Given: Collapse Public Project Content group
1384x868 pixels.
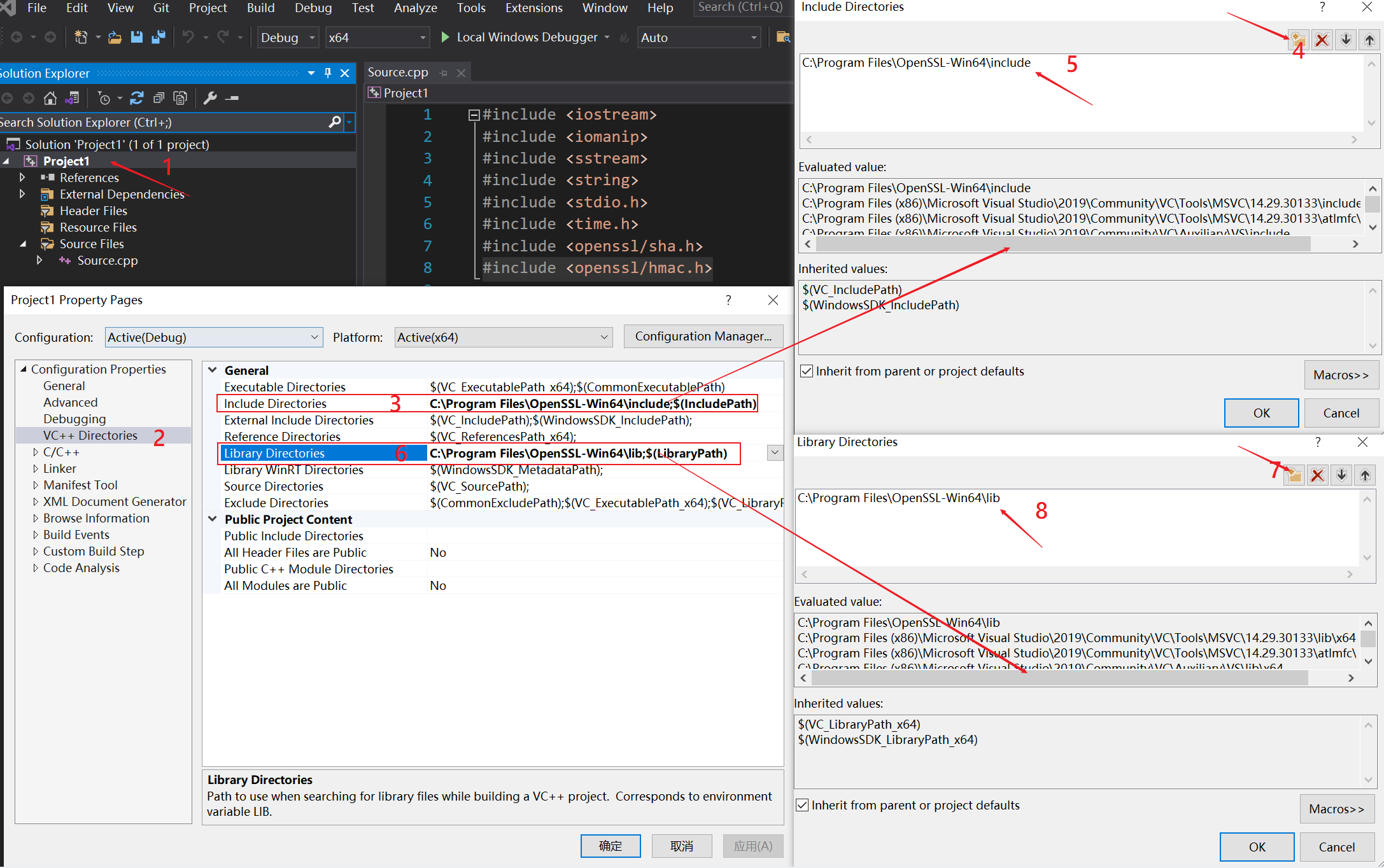Looking at the screenshot, I should point(213,519).
